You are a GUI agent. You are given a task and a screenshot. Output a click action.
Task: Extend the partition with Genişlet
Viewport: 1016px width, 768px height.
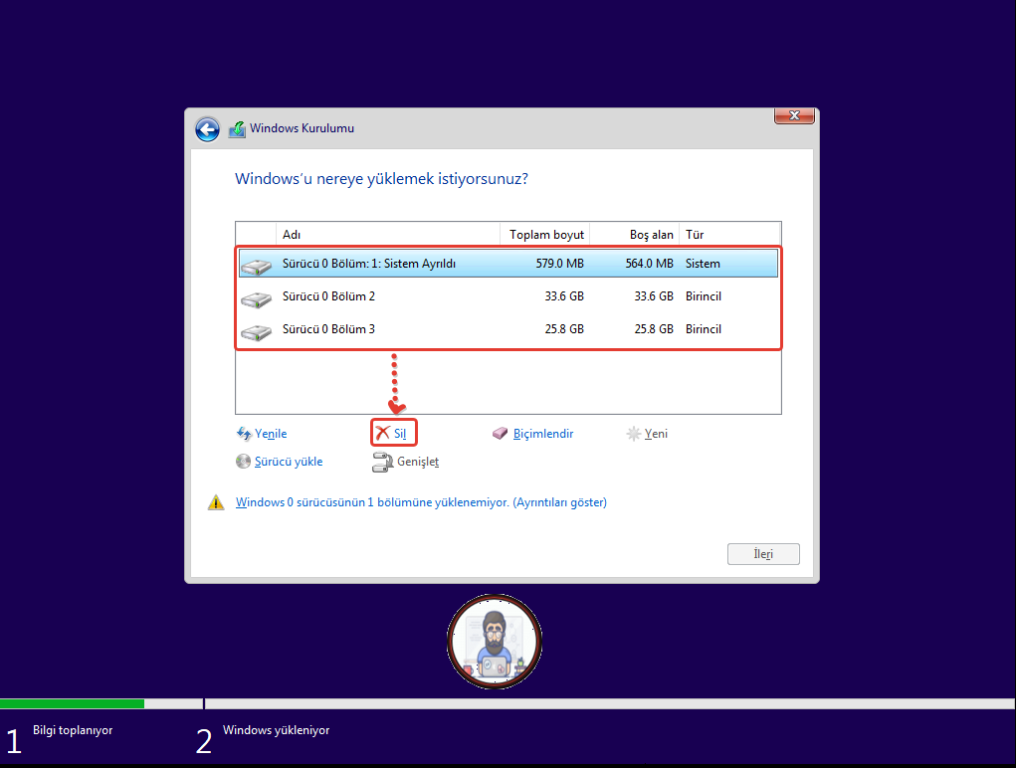click(x=418, y=461)
